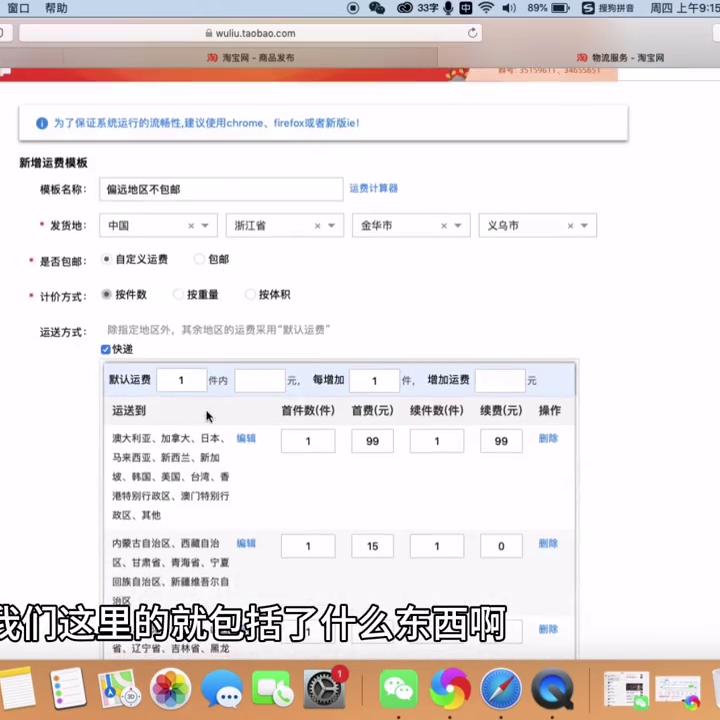Open FaceTime in the Dock
This screenshot has height=720, width=720.
coord(272,688)
